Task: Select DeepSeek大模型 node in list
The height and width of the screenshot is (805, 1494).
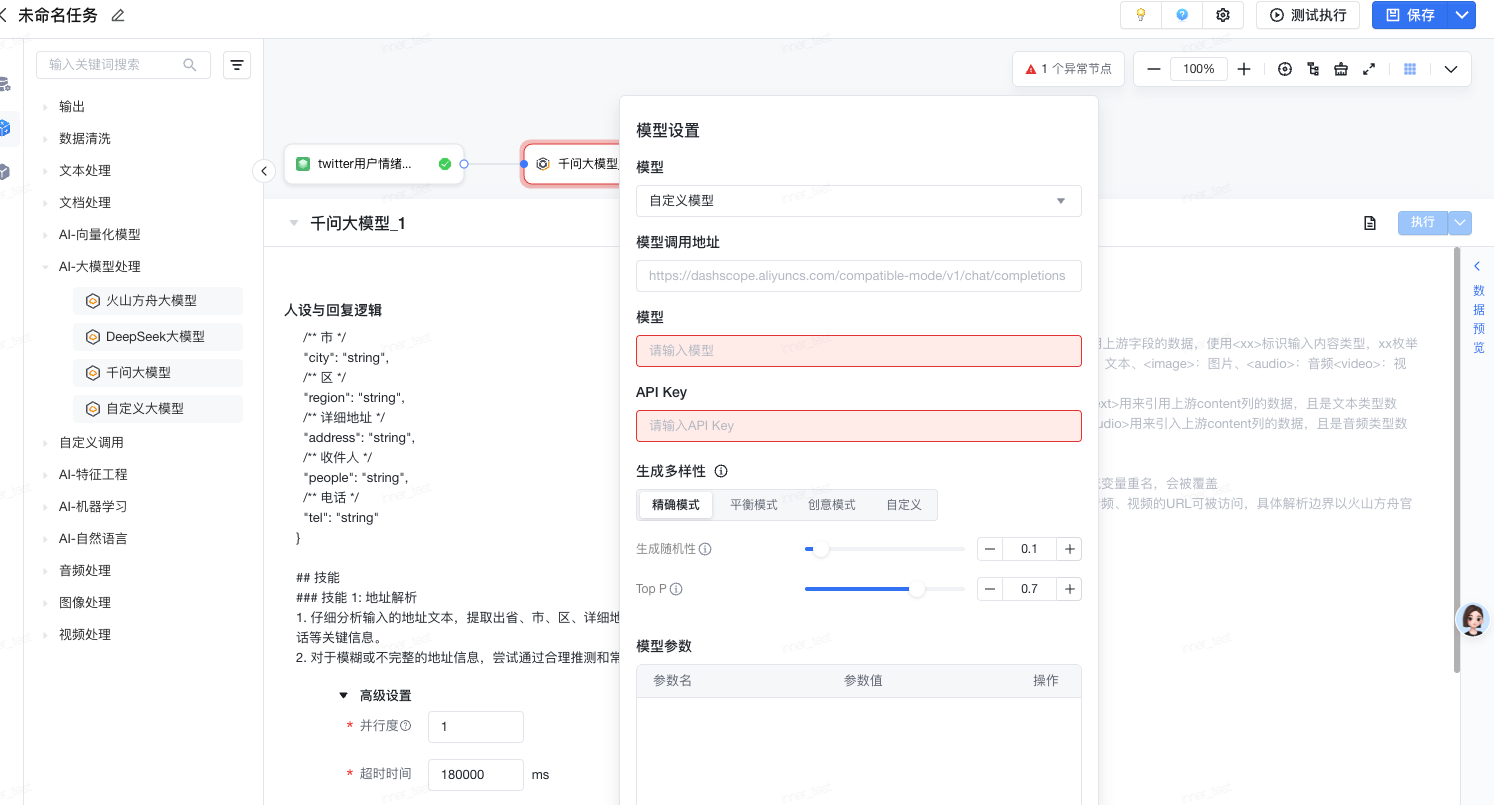Action: (155, 337)
